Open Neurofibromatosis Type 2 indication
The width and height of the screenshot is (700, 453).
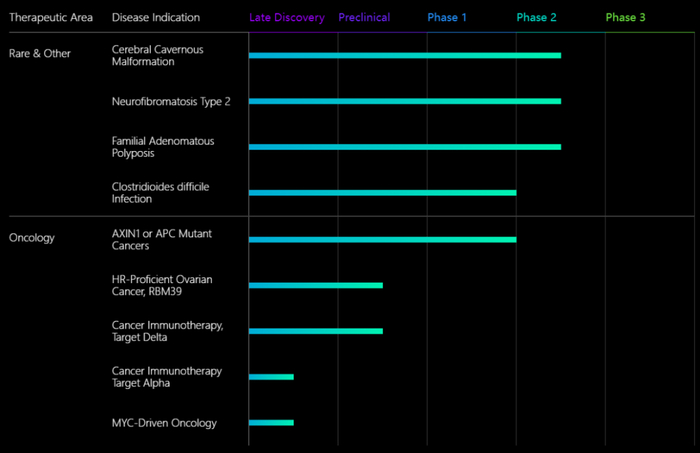171,102
